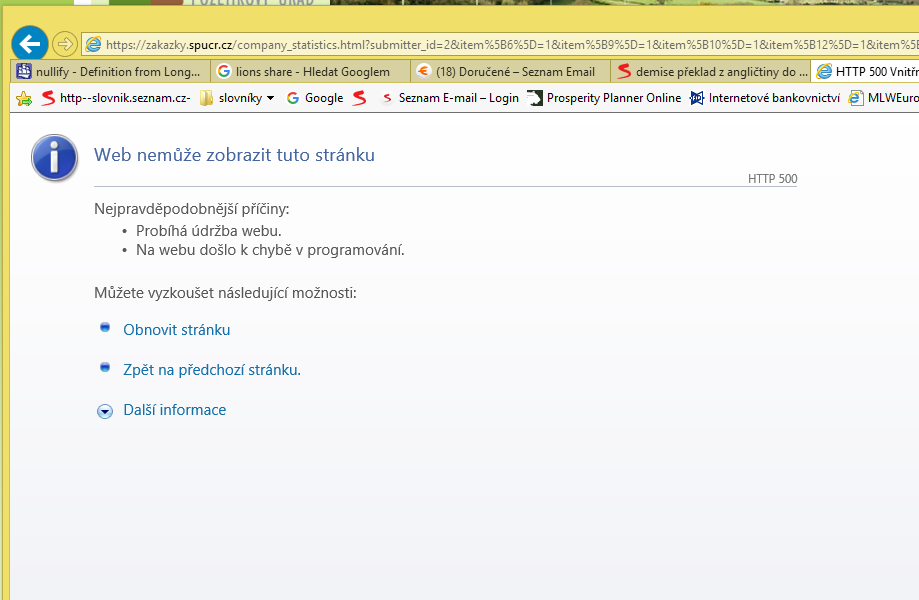Open the slovnik.seznam.cz bookmark

[116, 98]
